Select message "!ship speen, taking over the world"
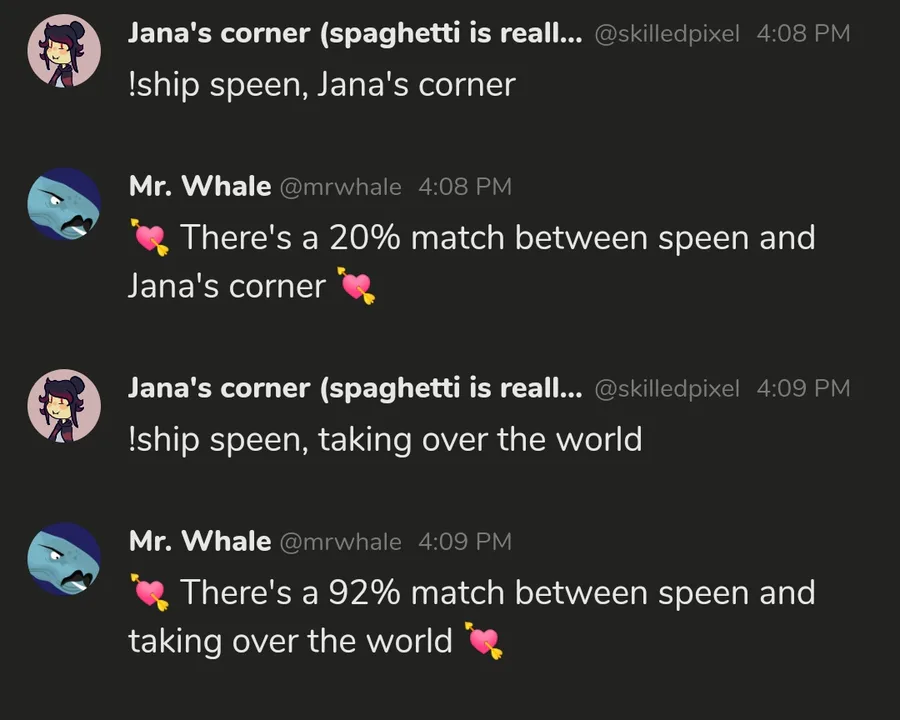This screenshot has height=720, width=900. 385,440
